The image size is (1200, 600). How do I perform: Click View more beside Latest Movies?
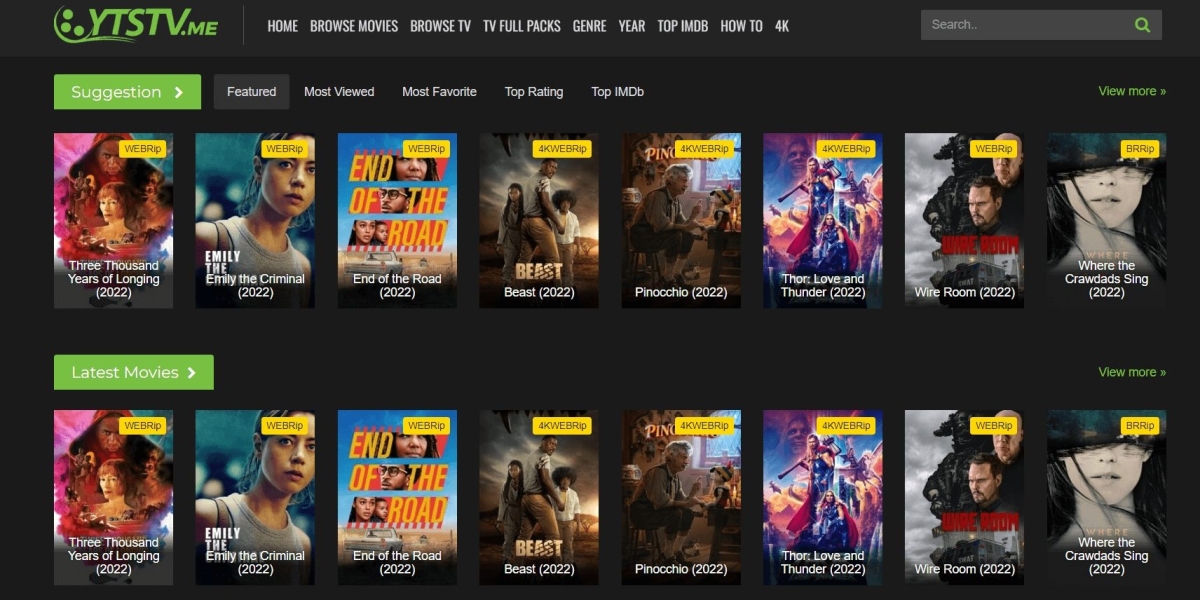1131,372
